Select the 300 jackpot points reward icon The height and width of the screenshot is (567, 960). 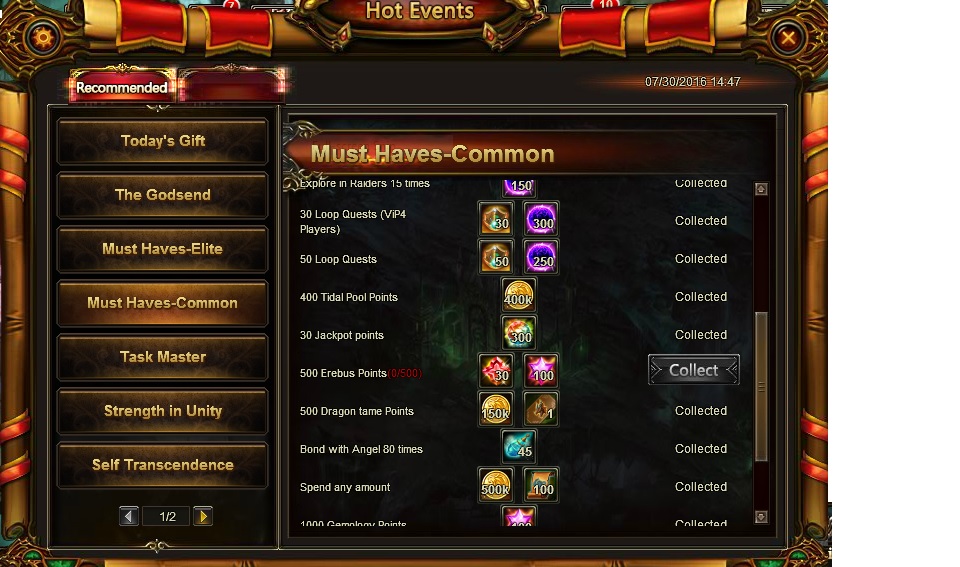(519, 334)
